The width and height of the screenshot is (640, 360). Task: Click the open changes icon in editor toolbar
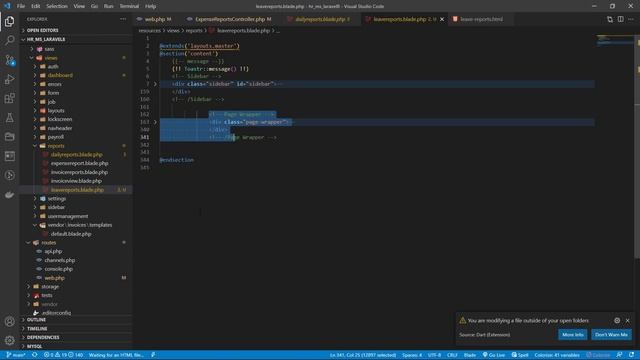click(x=610, y=19)
